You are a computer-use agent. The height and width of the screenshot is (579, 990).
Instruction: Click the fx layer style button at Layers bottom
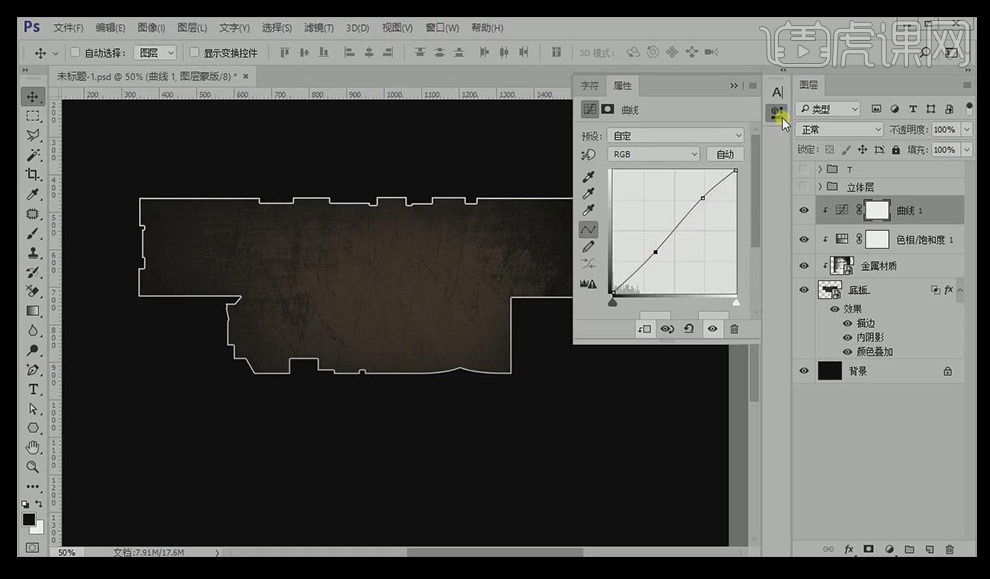tap(848, 549)
